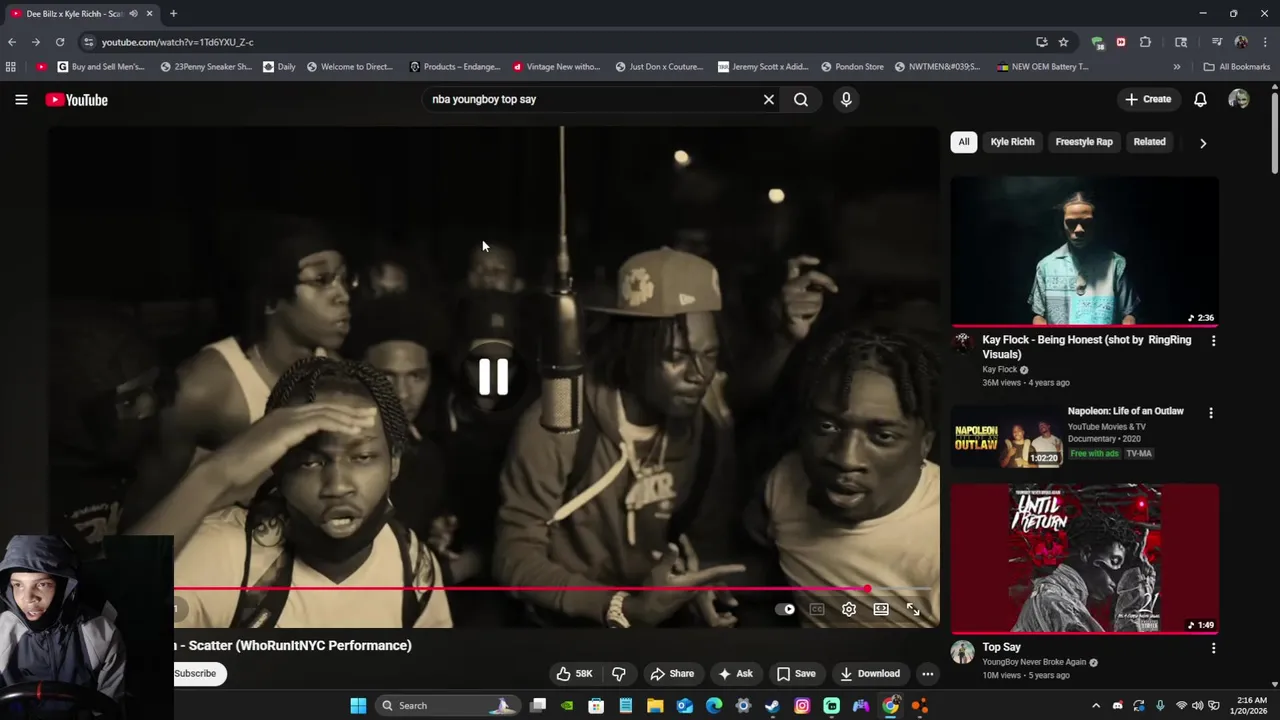
Task: Open the Create menu
Action: [x=1148, y=99]
